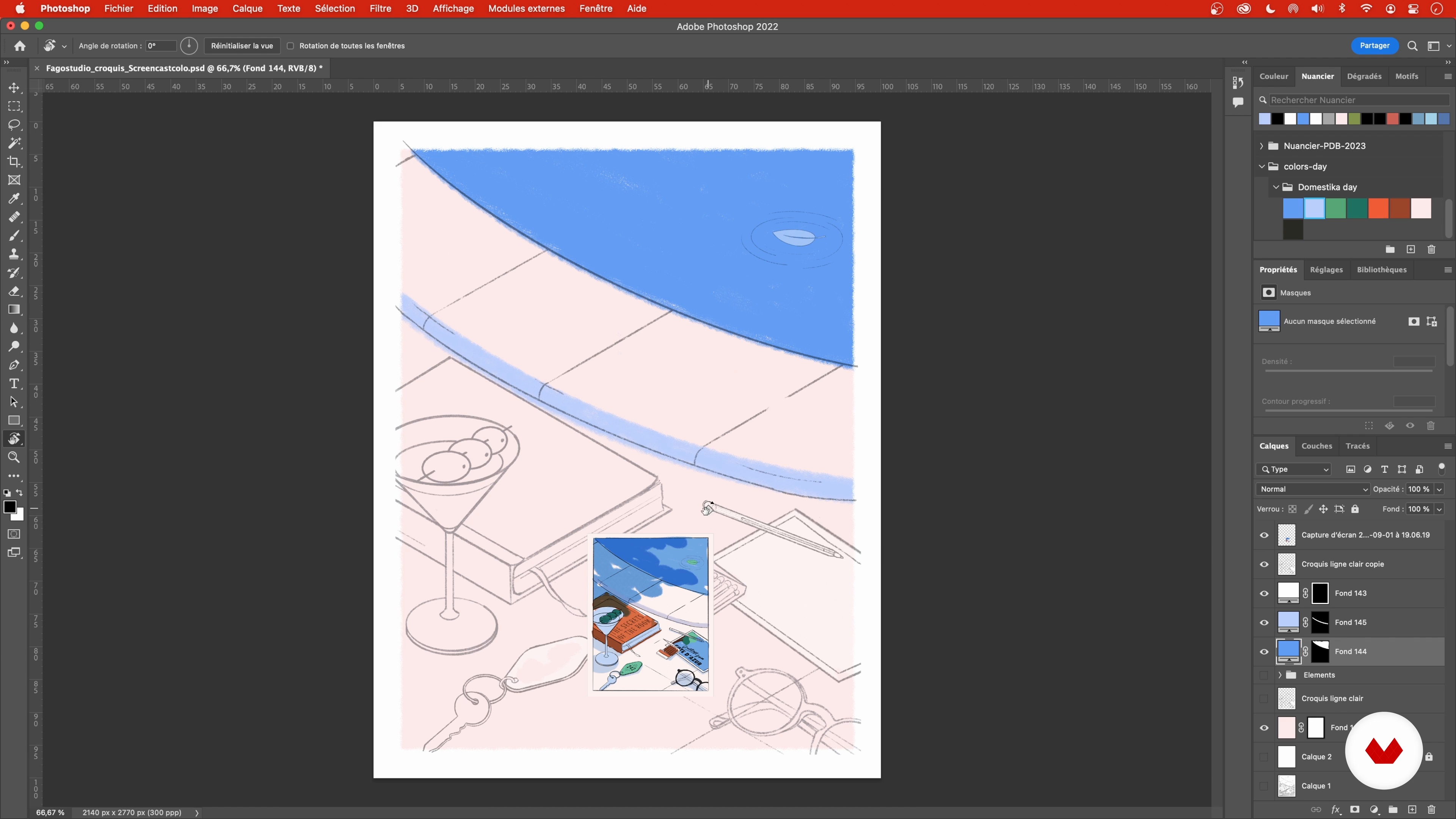Open rotate tool preset picker arrow
Viewport: 1456px width, 819px height.
pos(64,46)
